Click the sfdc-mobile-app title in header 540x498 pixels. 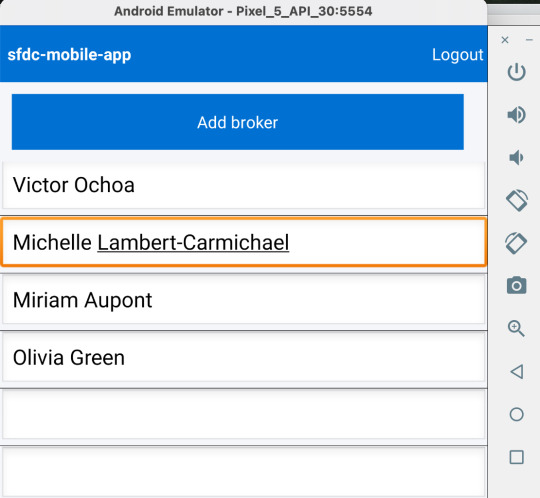click(69, 55)
